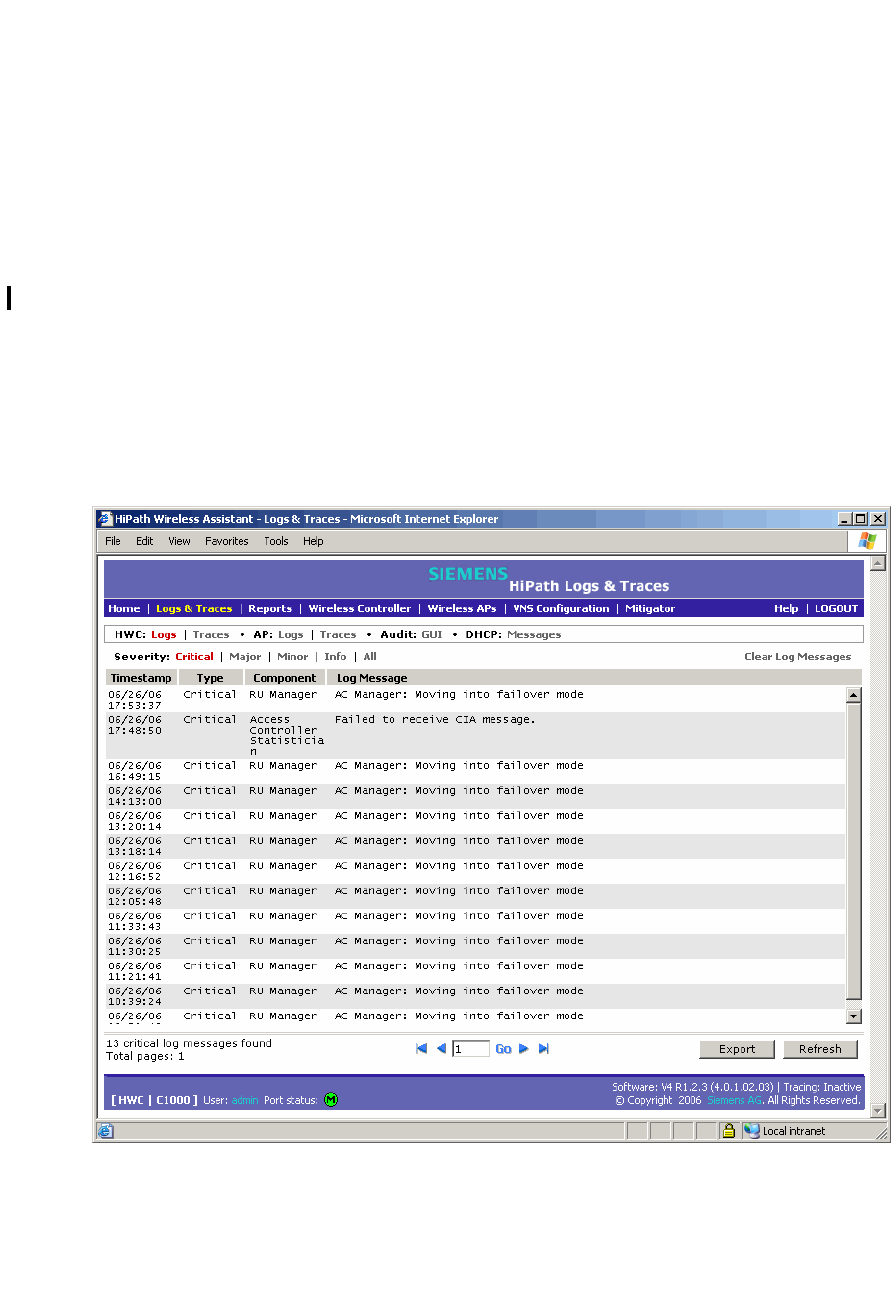Click the padlock security icon in status bar

click(x=729, y=1131)
